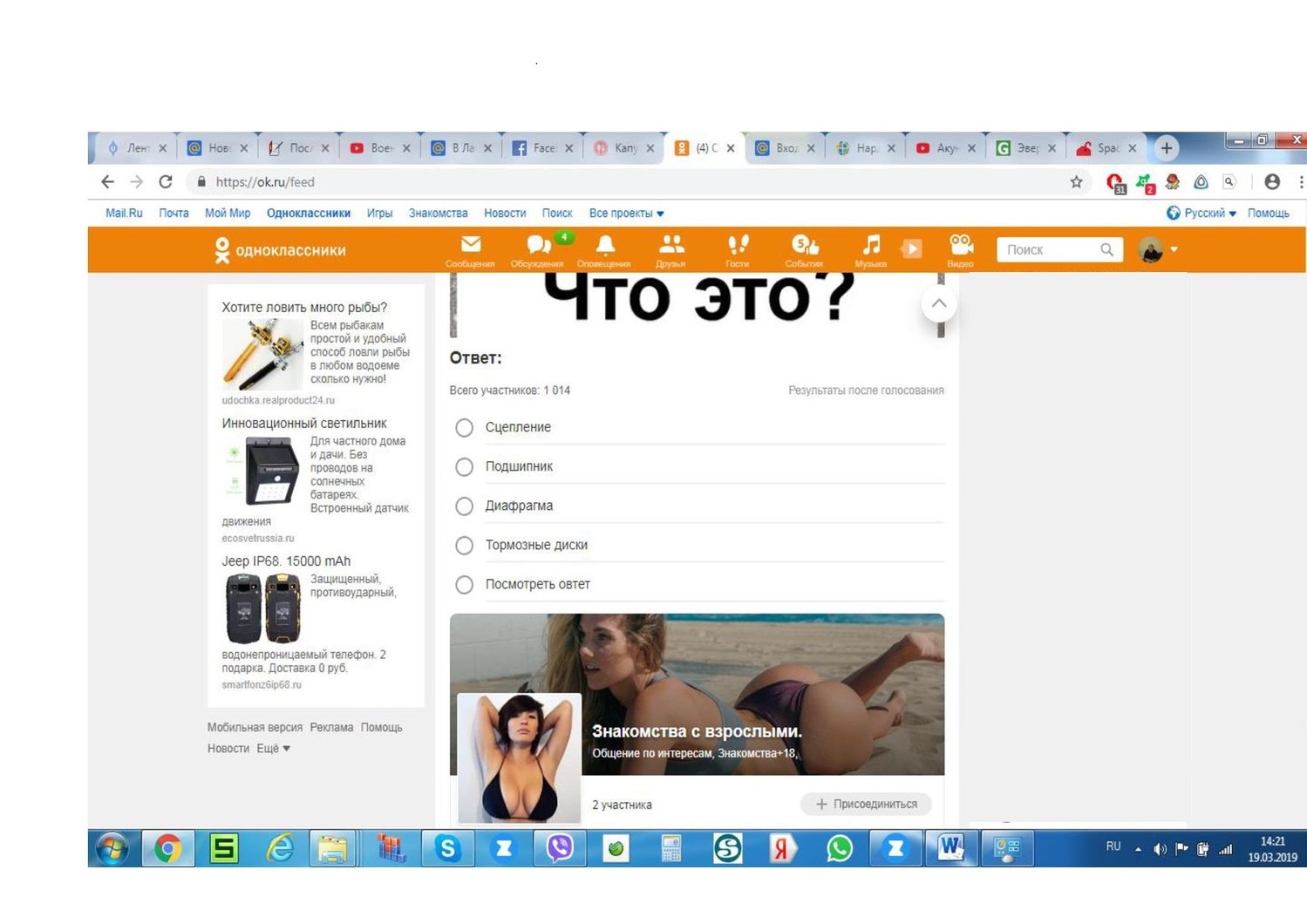Switch to the Facebook browser tab
Viewport: 1307px width, 924px height.
click(x=542, y=148)
